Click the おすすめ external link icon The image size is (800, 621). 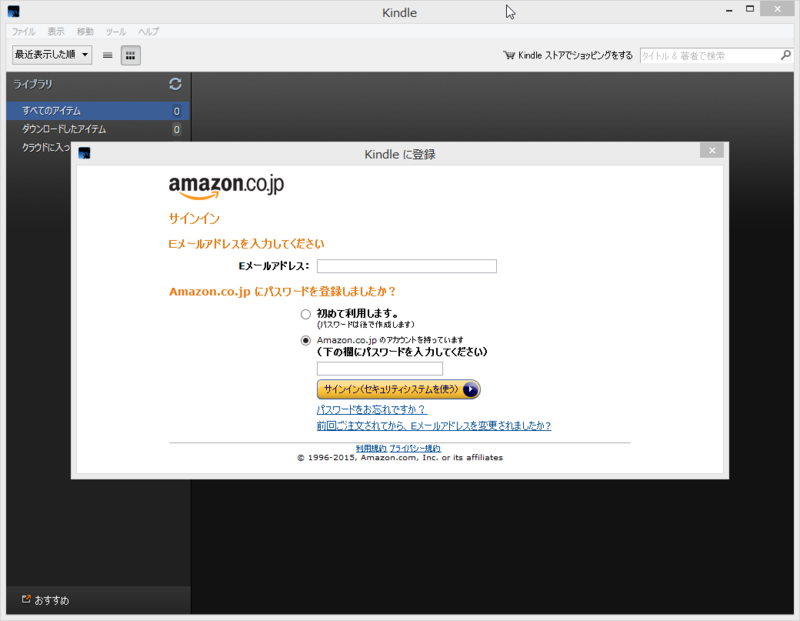point(26,599)
